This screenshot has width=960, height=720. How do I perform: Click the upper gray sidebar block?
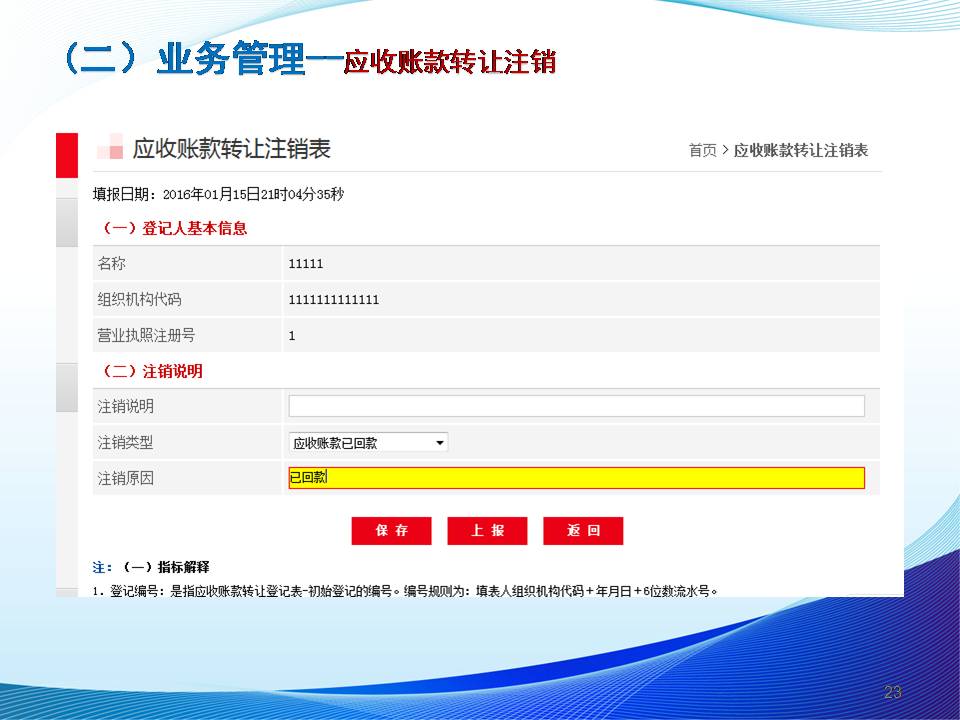coord(66,222)
